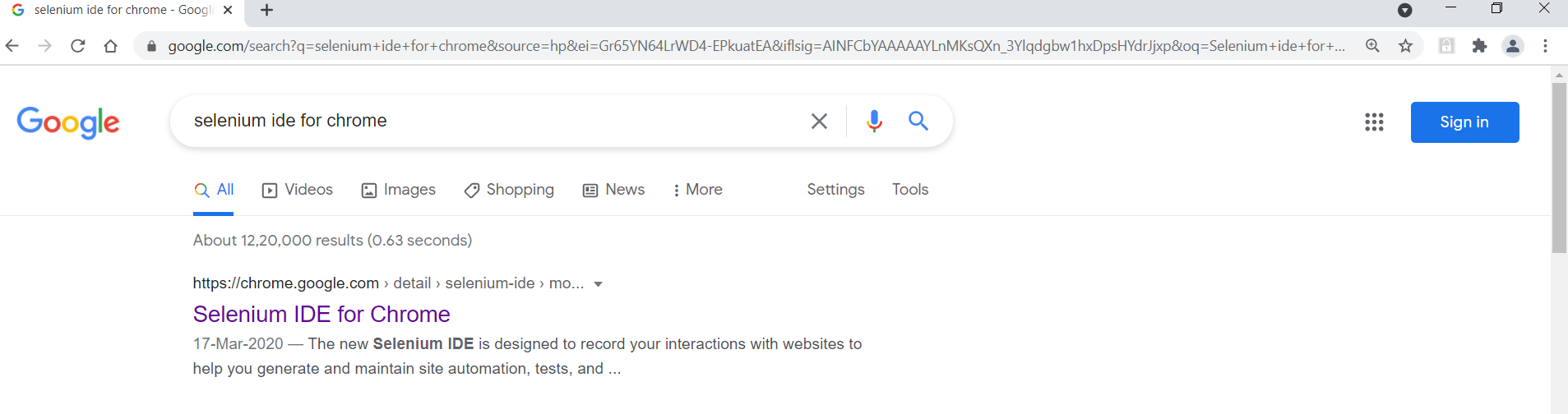
Task: Open the Chrome profile avatar
Action: [1512, 46]
